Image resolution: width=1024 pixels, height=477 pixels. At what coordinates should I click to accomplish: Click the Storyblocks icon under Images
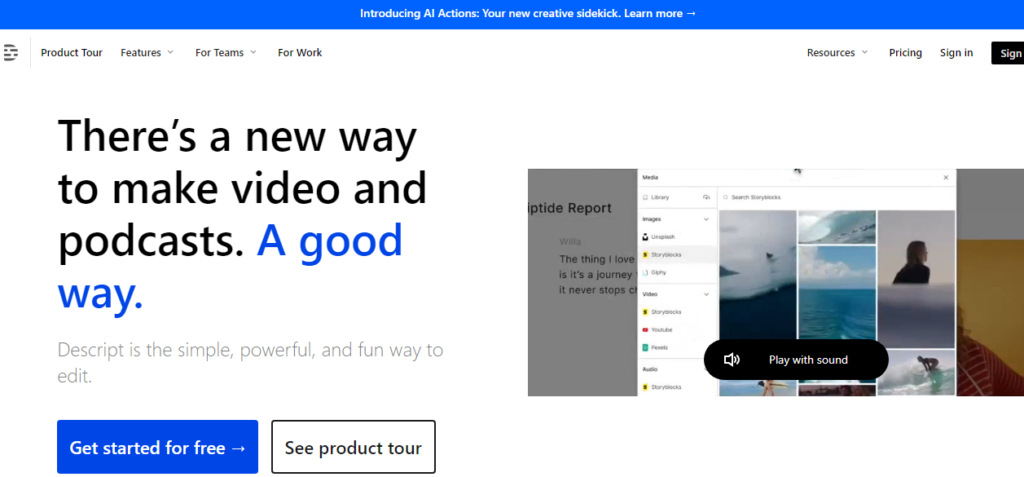coord(645,255)
